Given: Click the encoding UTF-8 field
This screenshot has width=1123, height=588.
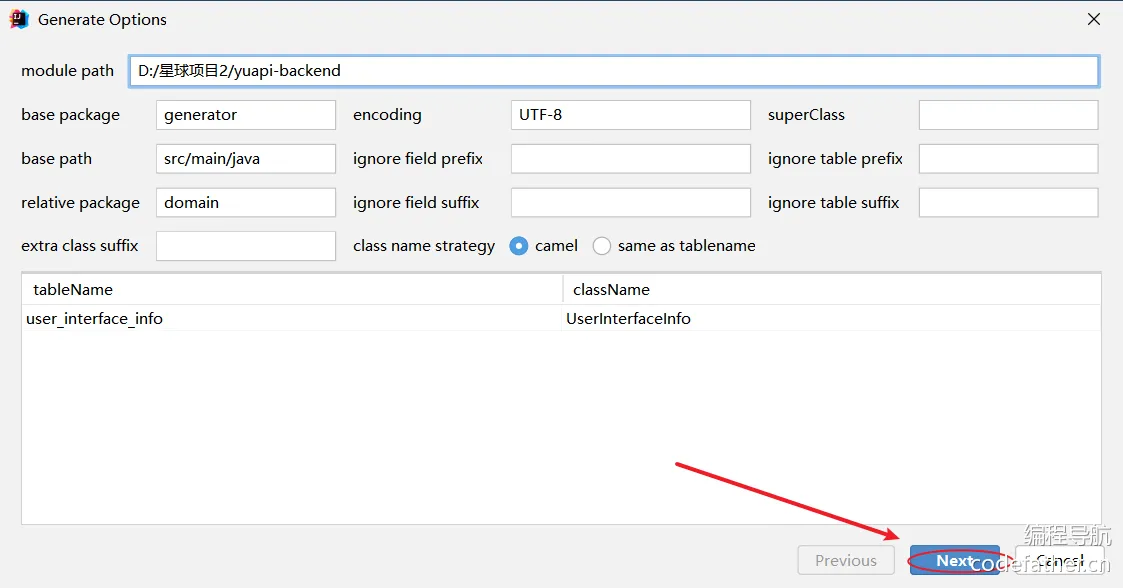Looking at the screenshot, I should click(x=630, y=115).
